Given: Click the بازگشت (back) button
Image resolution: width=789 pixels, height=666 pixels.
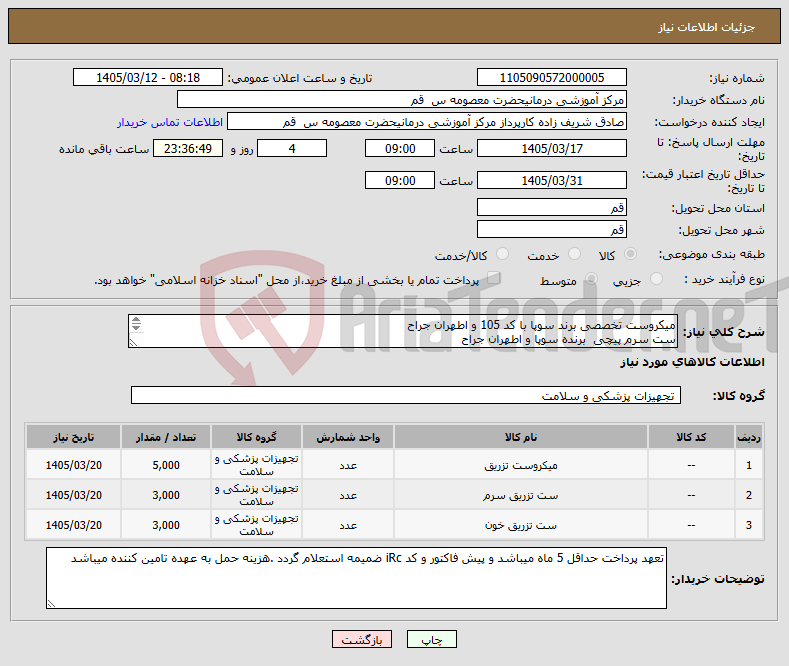Looking at the screenshot, I should tap(362, 639).
